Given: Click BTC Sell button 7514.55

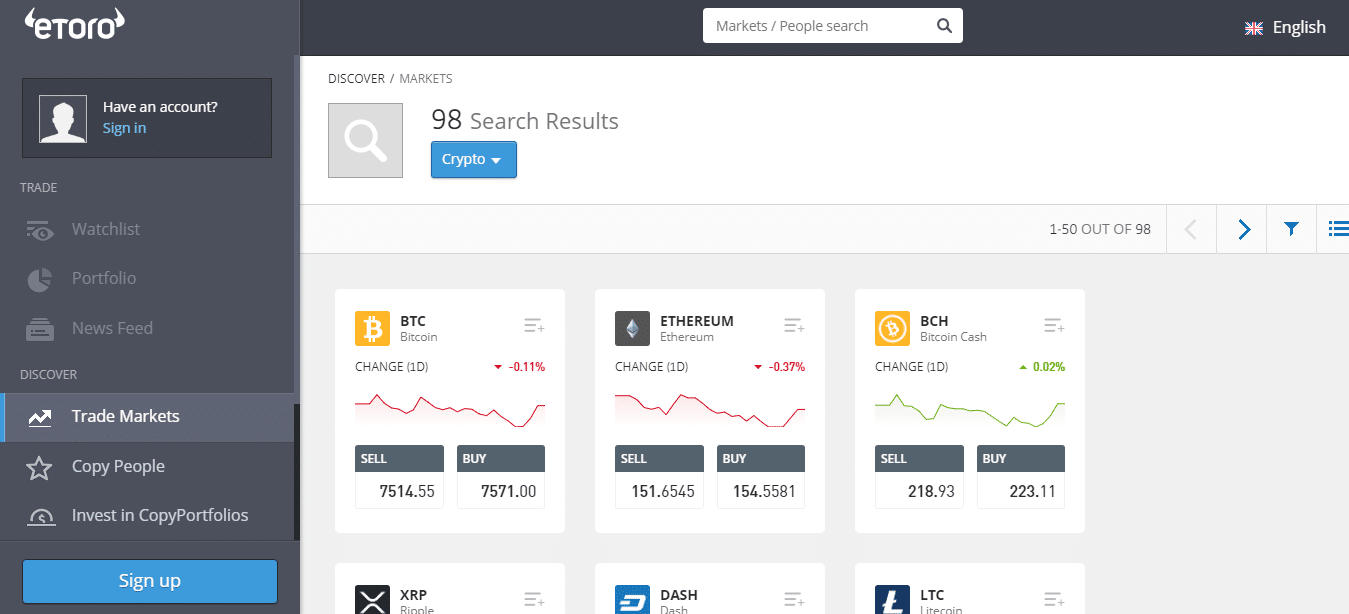Looking at the screenshot, I should [x=399, y=478].
